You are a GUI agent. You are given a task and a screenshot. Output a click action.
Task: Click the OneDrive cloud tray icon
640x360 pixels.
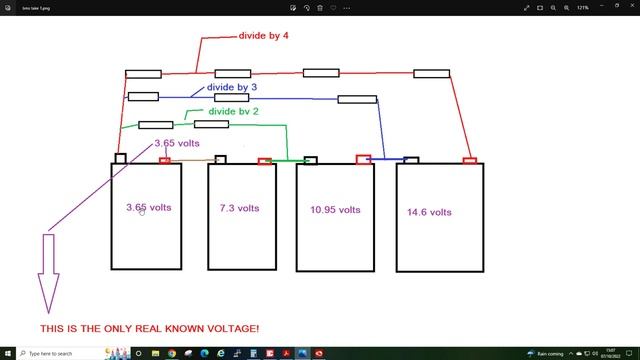(x=579, y=353)
